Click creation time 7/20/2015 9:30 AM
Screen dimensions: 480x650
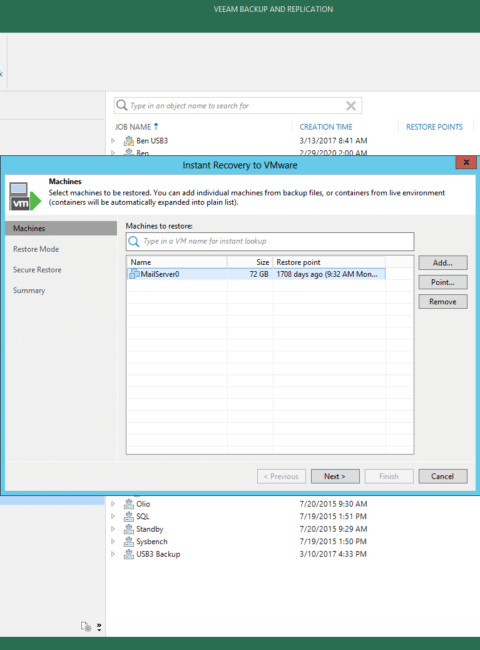[333, 504]
